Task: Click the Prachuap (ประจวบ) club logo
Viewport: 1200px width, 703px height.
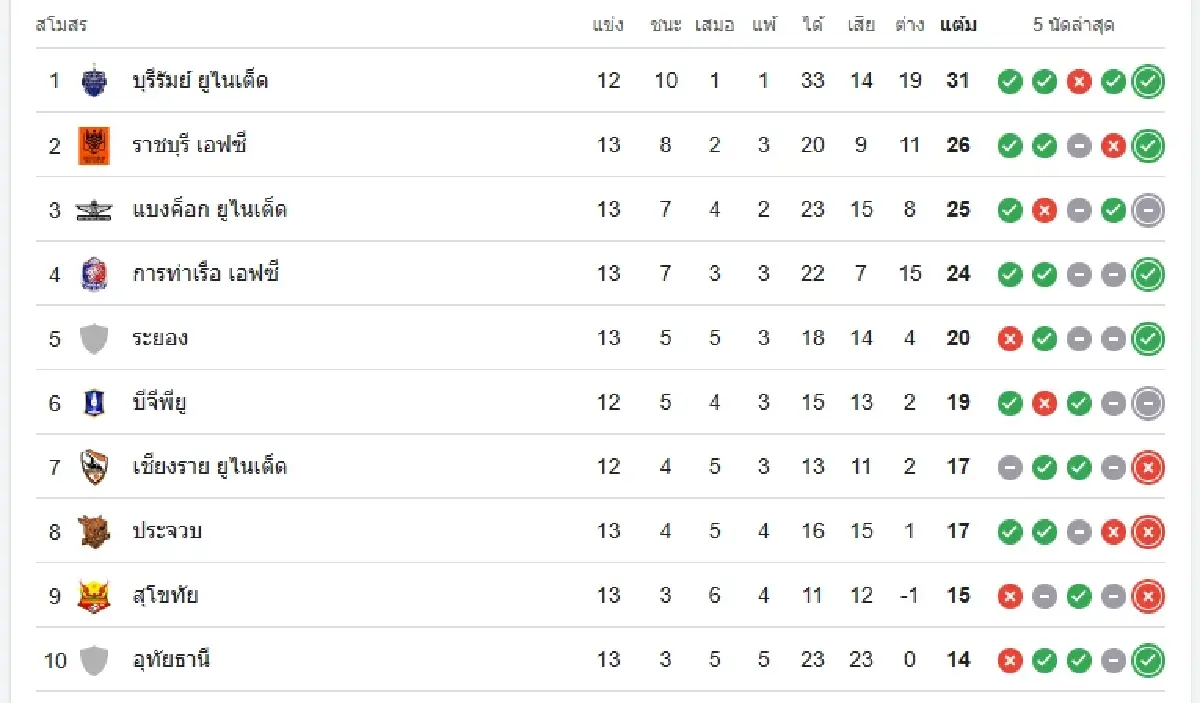Action: point(93,531)
